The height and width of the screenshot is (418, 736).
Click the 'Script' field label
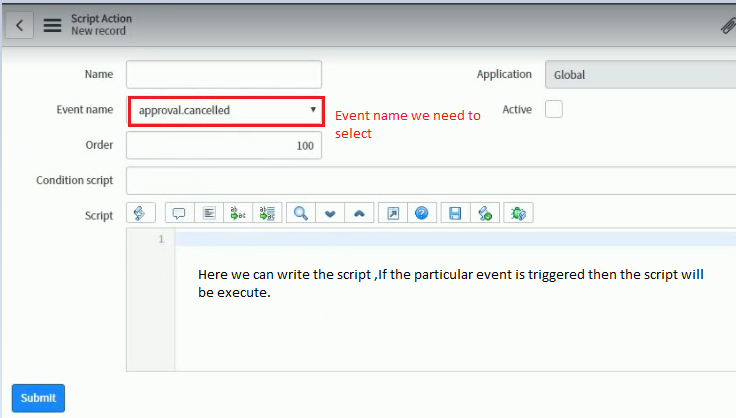(99, 216)
